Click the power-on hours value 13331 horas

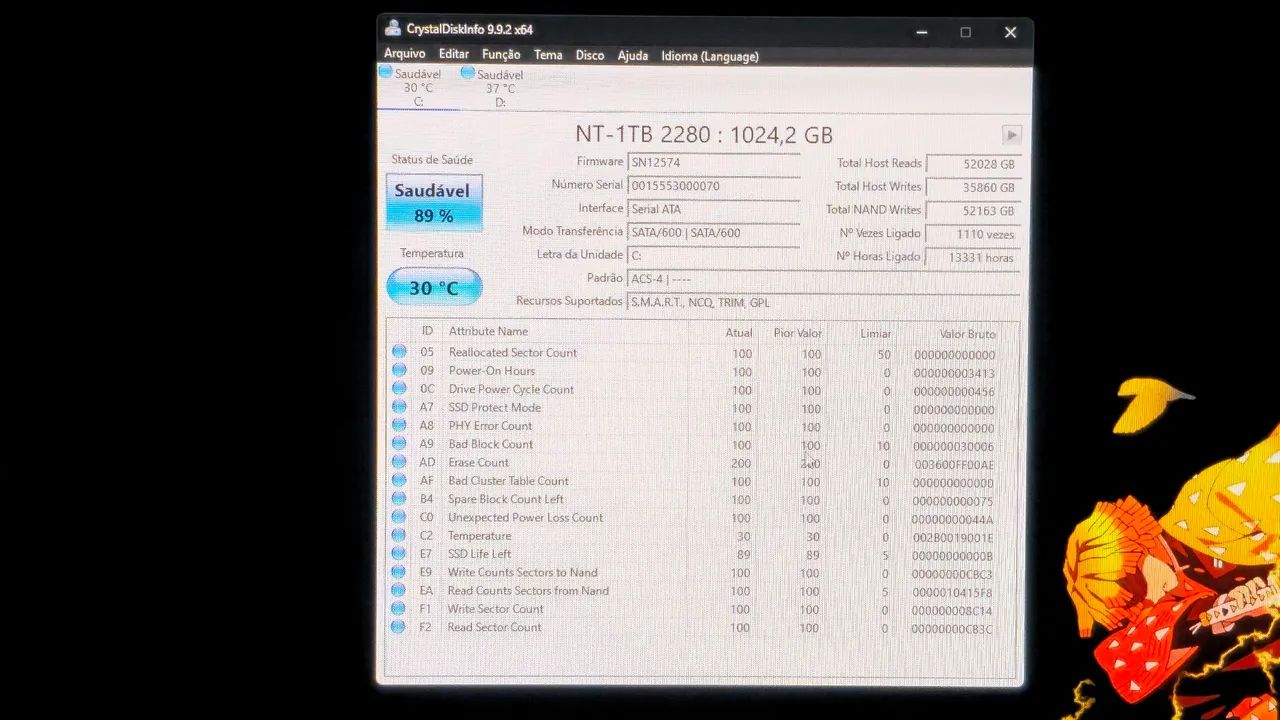pyautogui.click(x=972, y=257)
